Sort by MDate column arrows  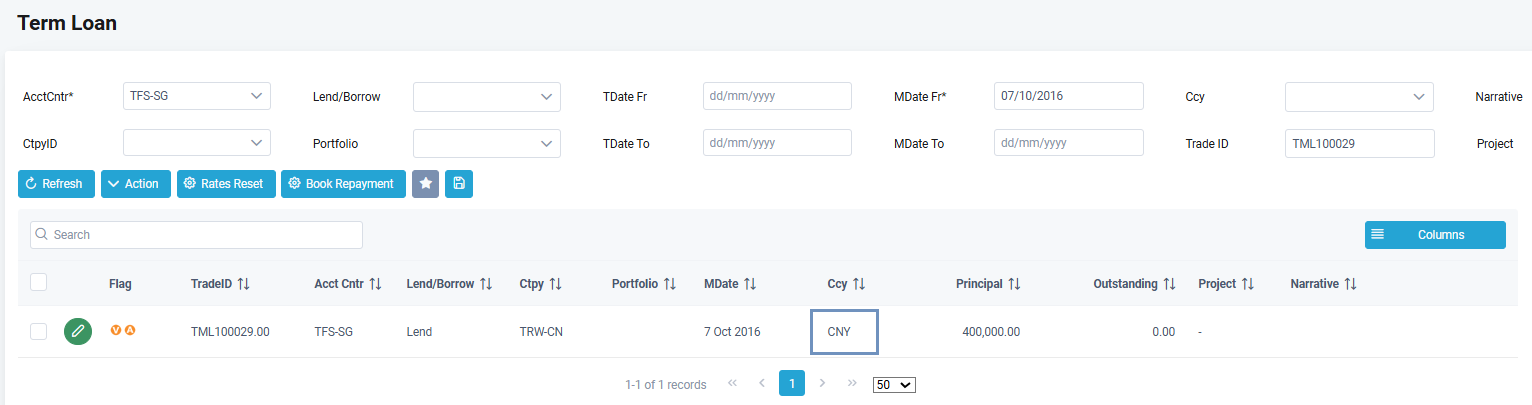click(x=749, y=284)
